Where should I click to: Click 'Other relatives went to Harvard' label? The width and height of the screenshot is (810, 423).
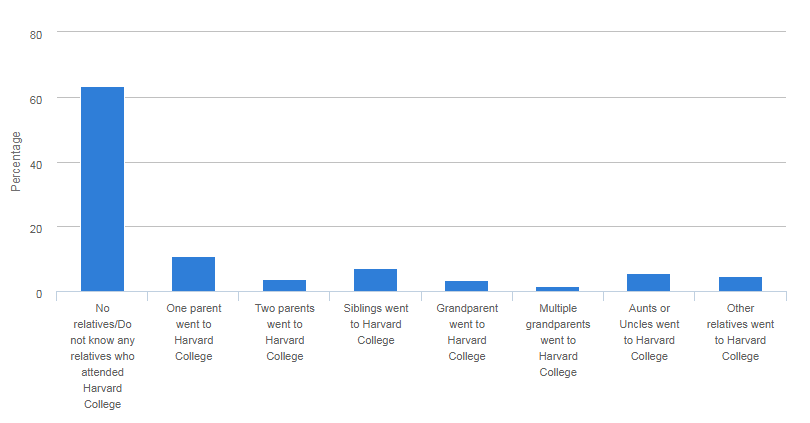coord(741,332)
